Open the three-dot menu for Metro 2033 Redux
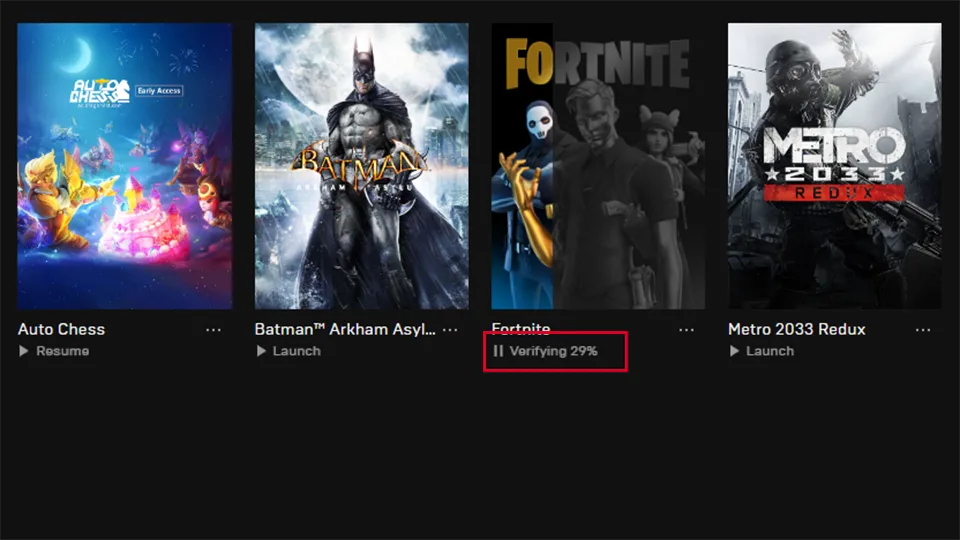The width and height of the screenshot is (960, 540). [x=923, y=330]
